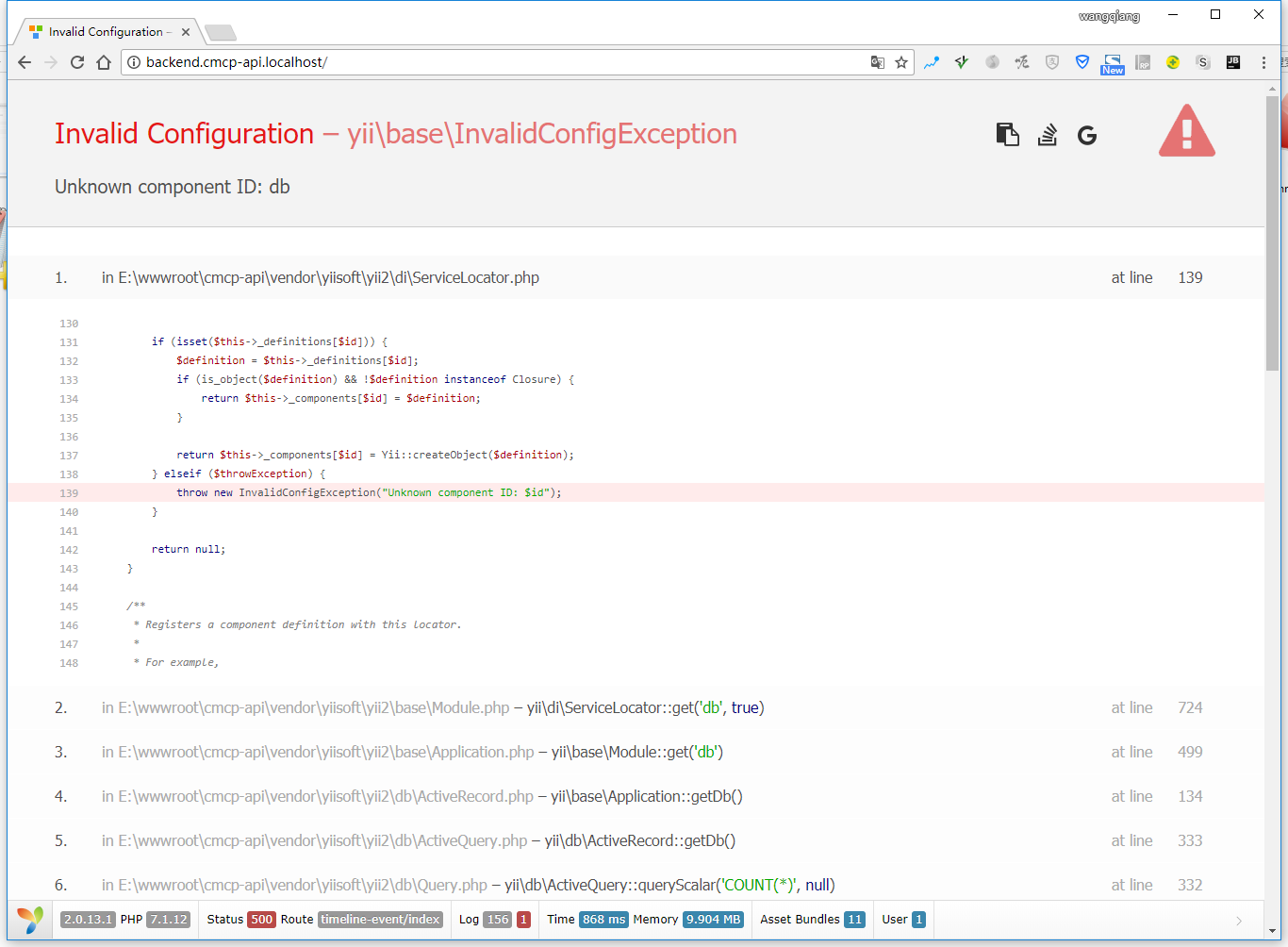This screenshot has width=1288, height=947.
Task: Open a new browser tab
Action: point(221,33)
